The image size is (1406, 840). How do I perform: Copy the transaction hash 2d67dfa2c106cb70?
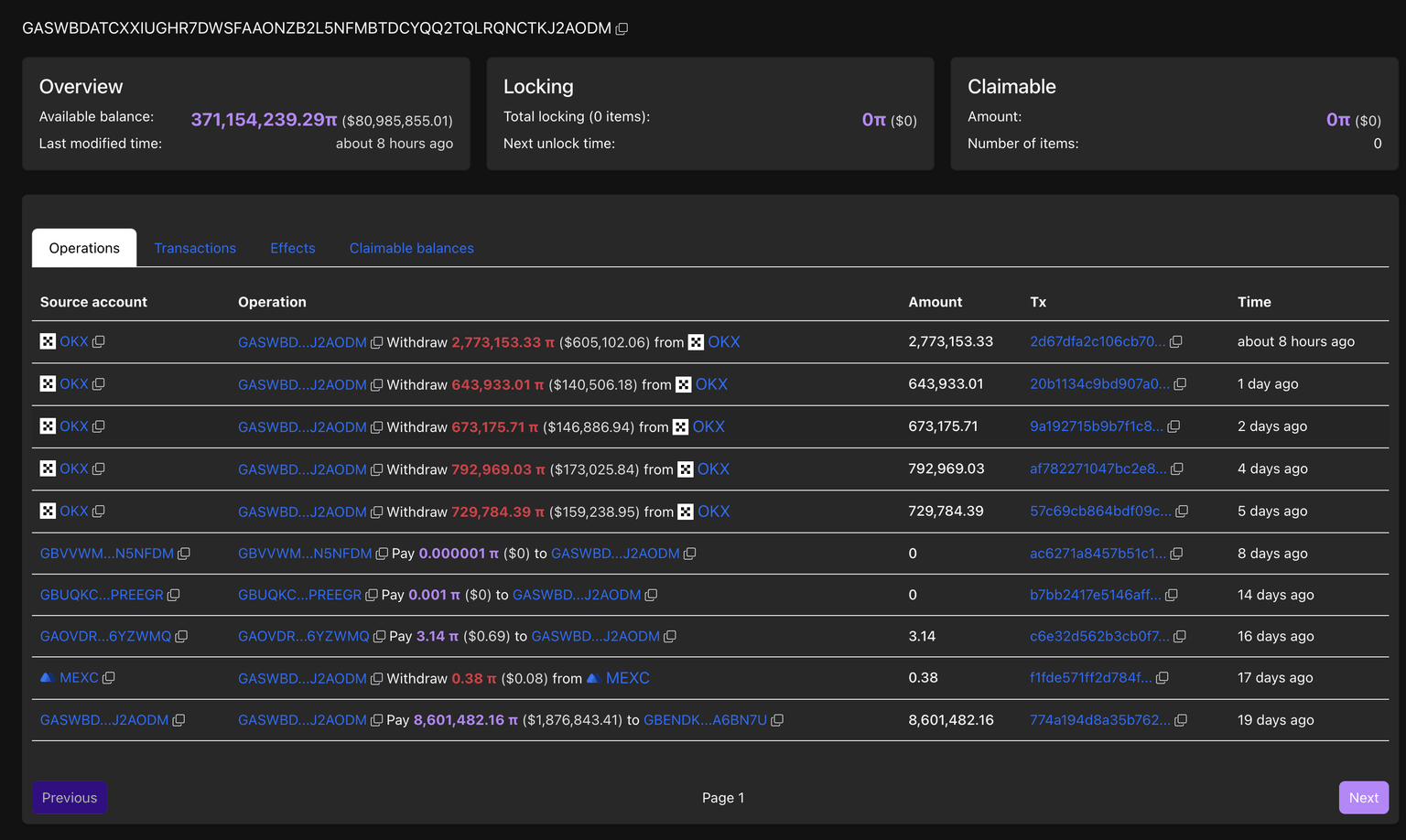coord(1175,341)
